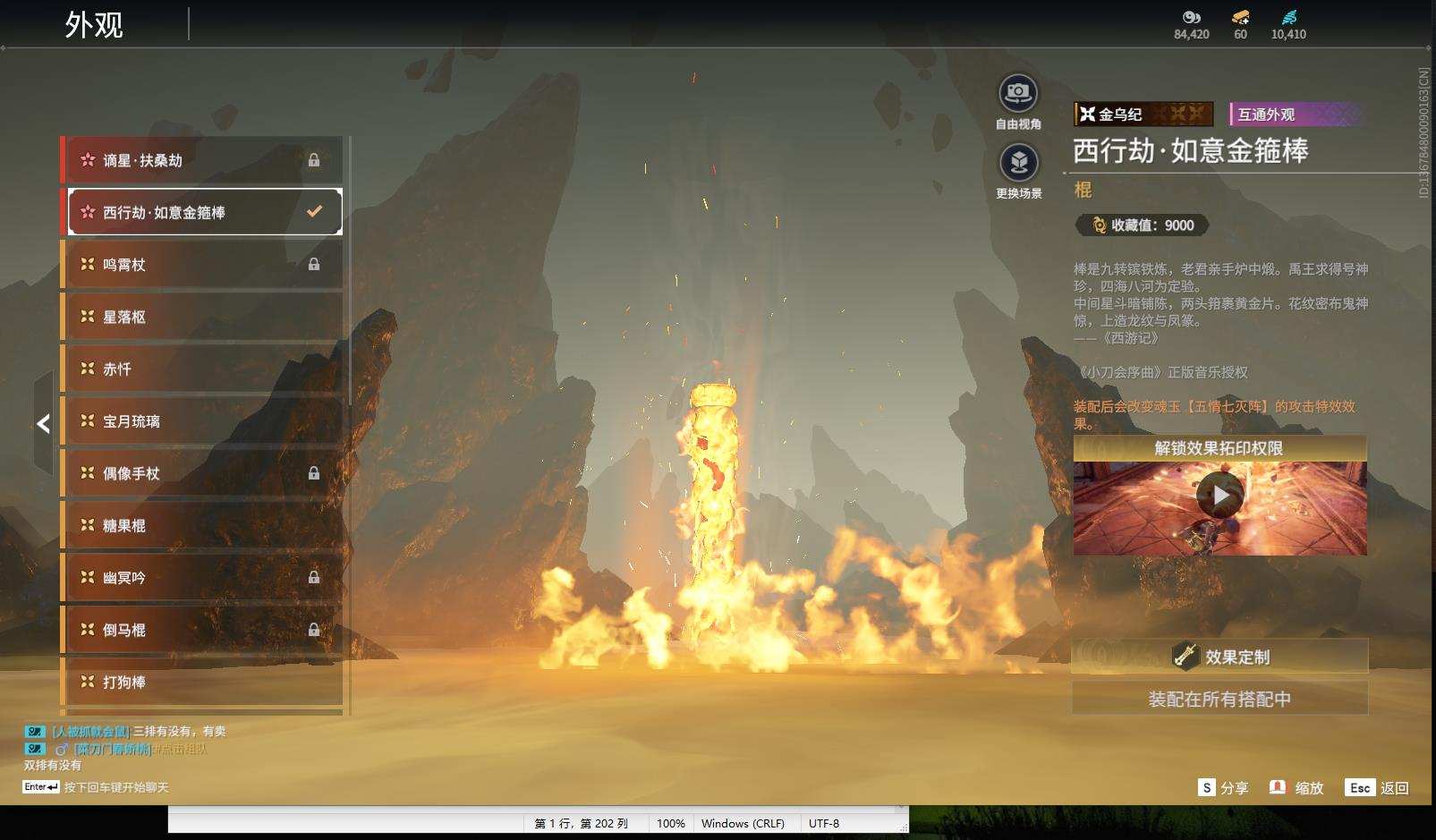
Task: Select the 倒马棍 skin
Action: (x=201, y=630)
